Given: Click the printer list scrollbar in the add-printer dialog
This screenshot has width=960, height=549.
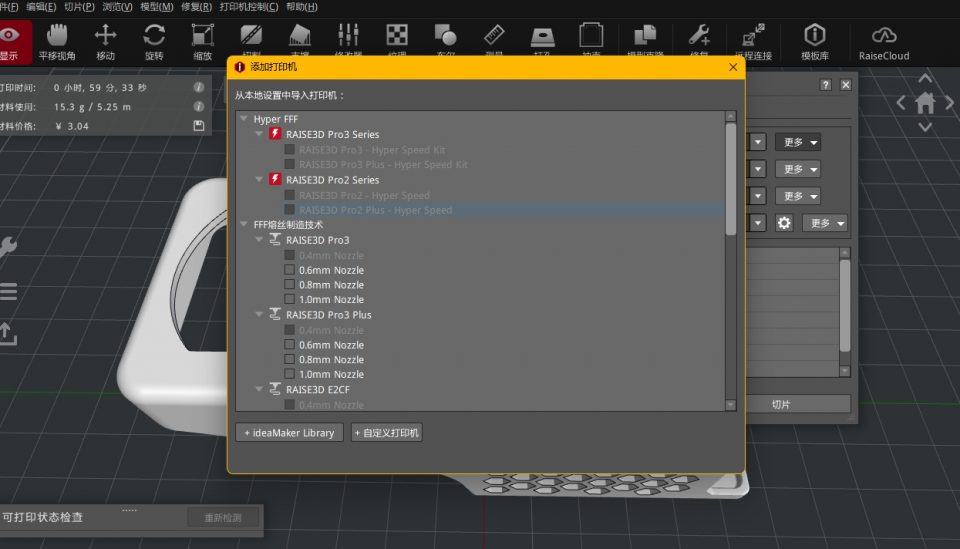Looking at the screenshot, I should tap(730, 179).
